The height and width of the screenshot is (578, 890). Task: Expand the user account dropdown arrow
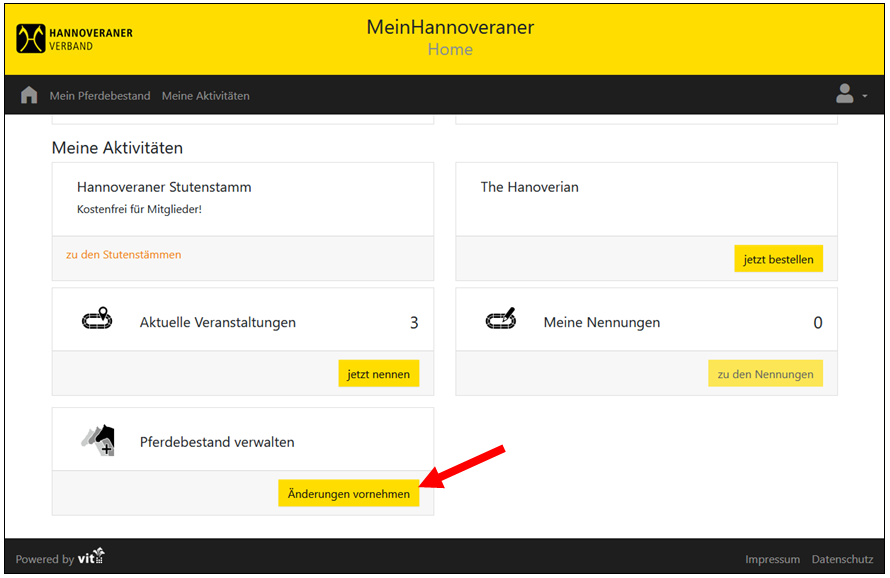point(864,96)
